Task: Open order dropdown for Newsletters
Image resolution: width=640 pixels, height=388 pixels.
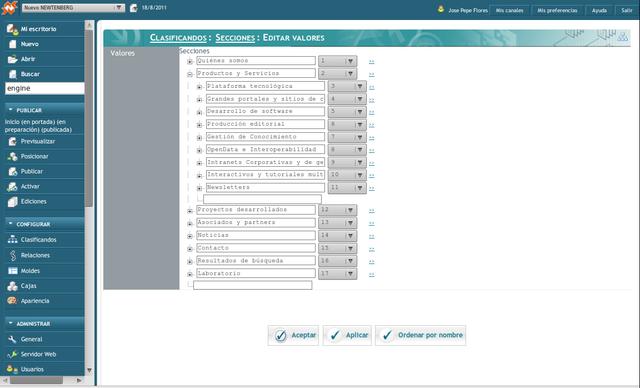Action: tap(347, 188)
